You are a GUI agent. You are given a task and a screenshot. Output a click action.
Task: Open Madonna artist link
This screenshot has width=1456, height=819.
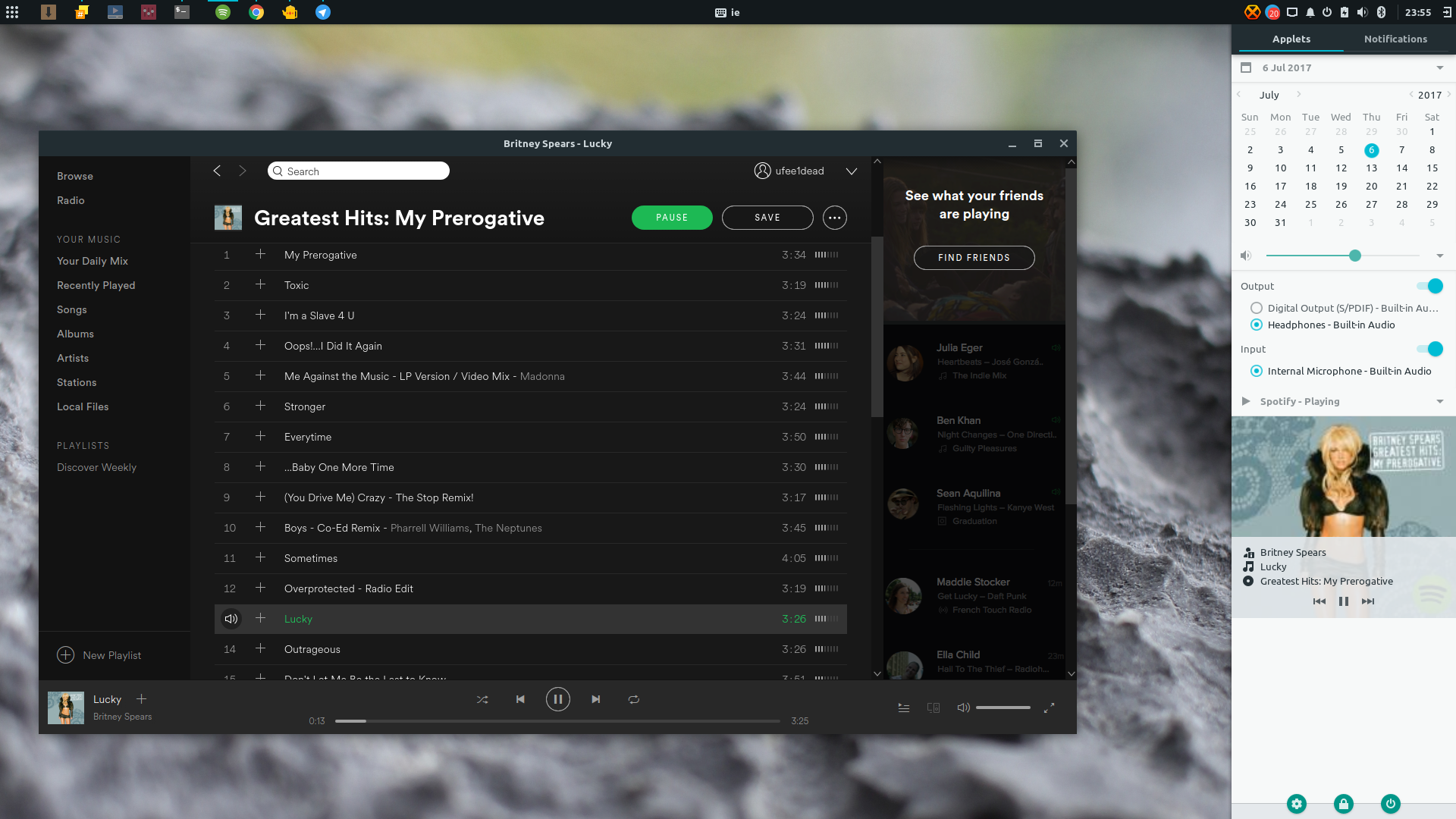tap(542, 376)
